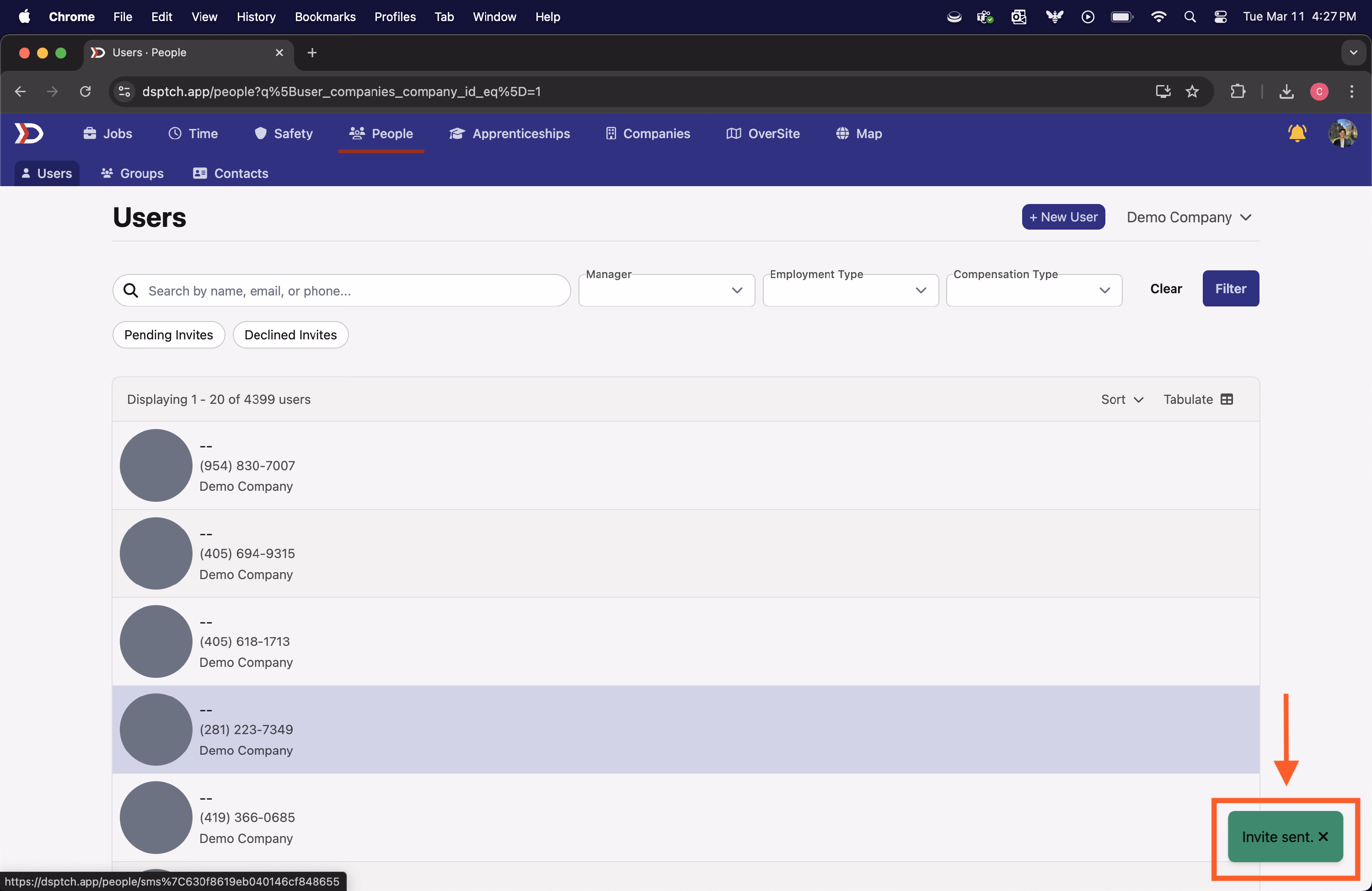Click avatar of user (419) 366-0685

(x=155, y=817)
